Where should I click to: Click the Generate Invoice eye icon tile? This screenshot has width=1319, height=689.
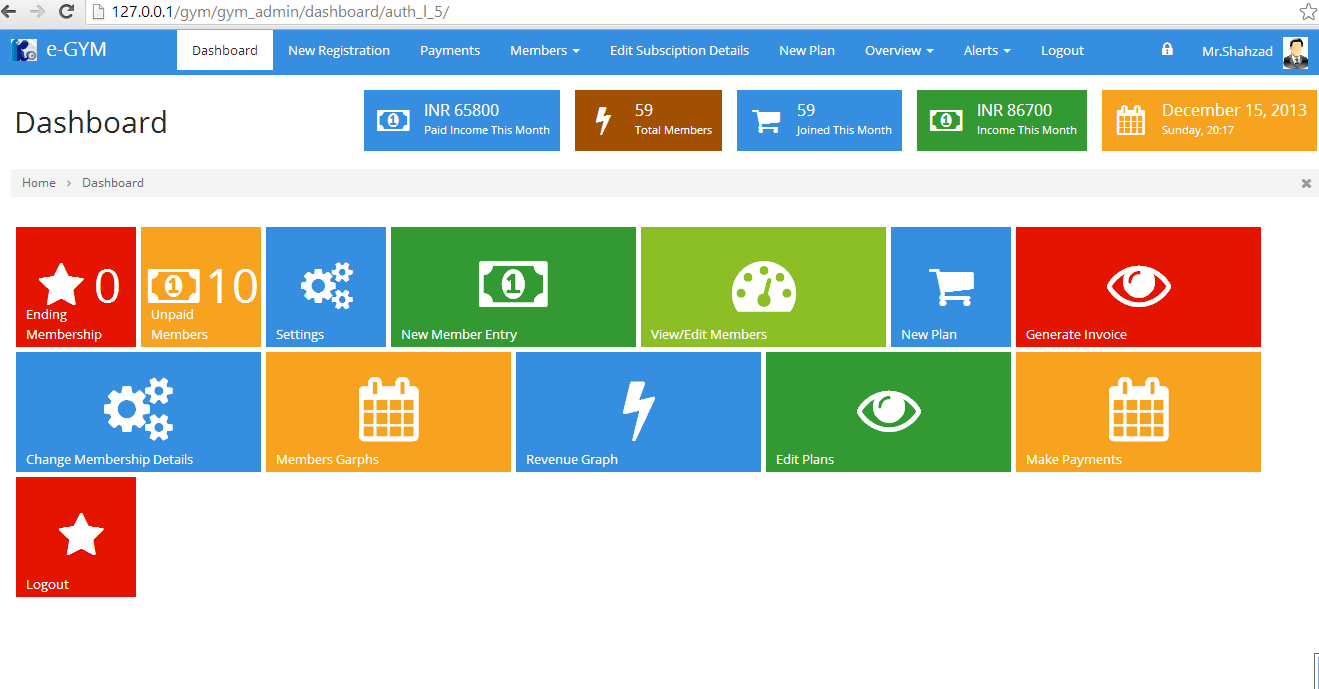[1138, 287]
